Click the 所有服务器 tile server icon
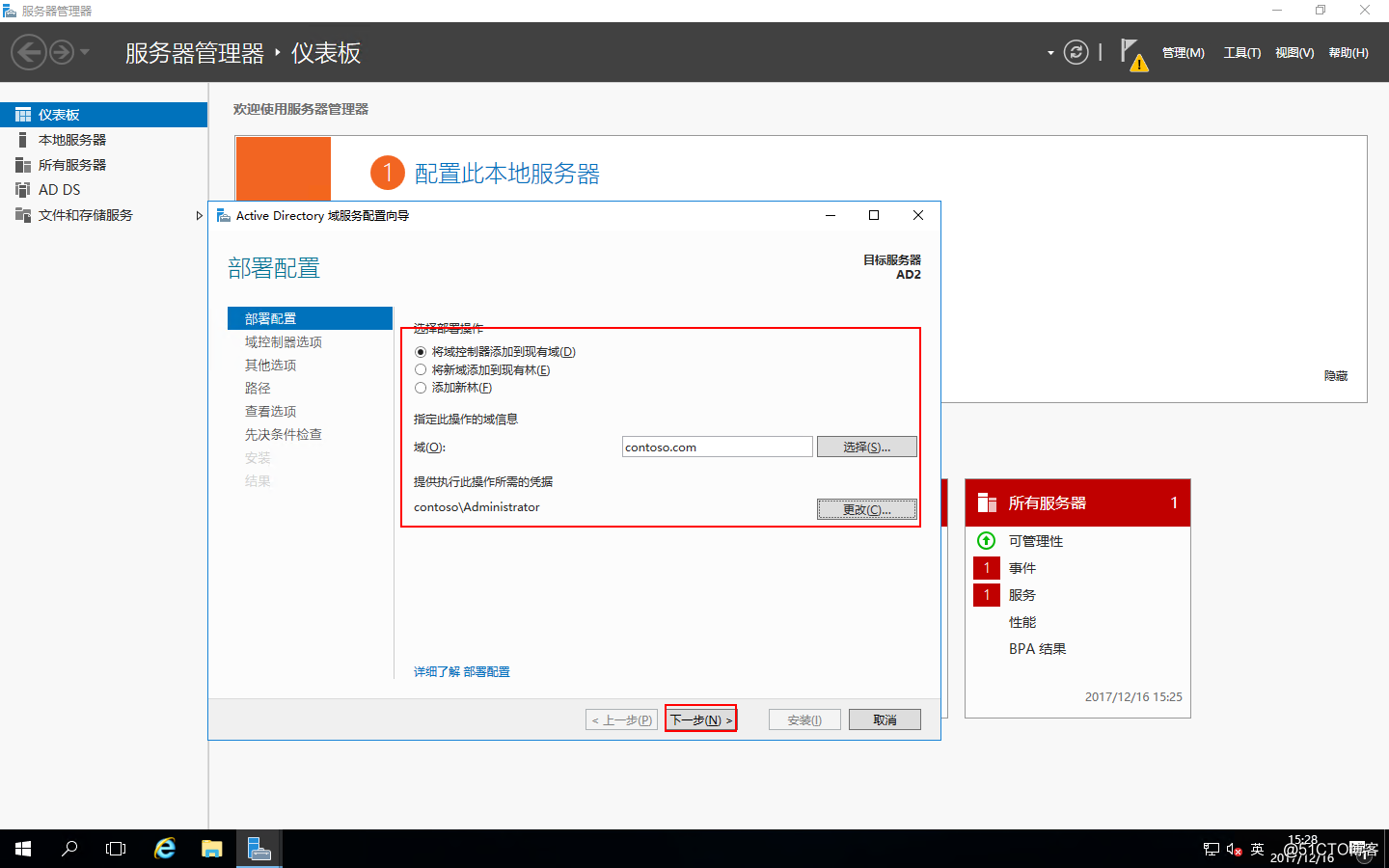Viewport: 1389px width, 868px height. [x=987, y=502]
